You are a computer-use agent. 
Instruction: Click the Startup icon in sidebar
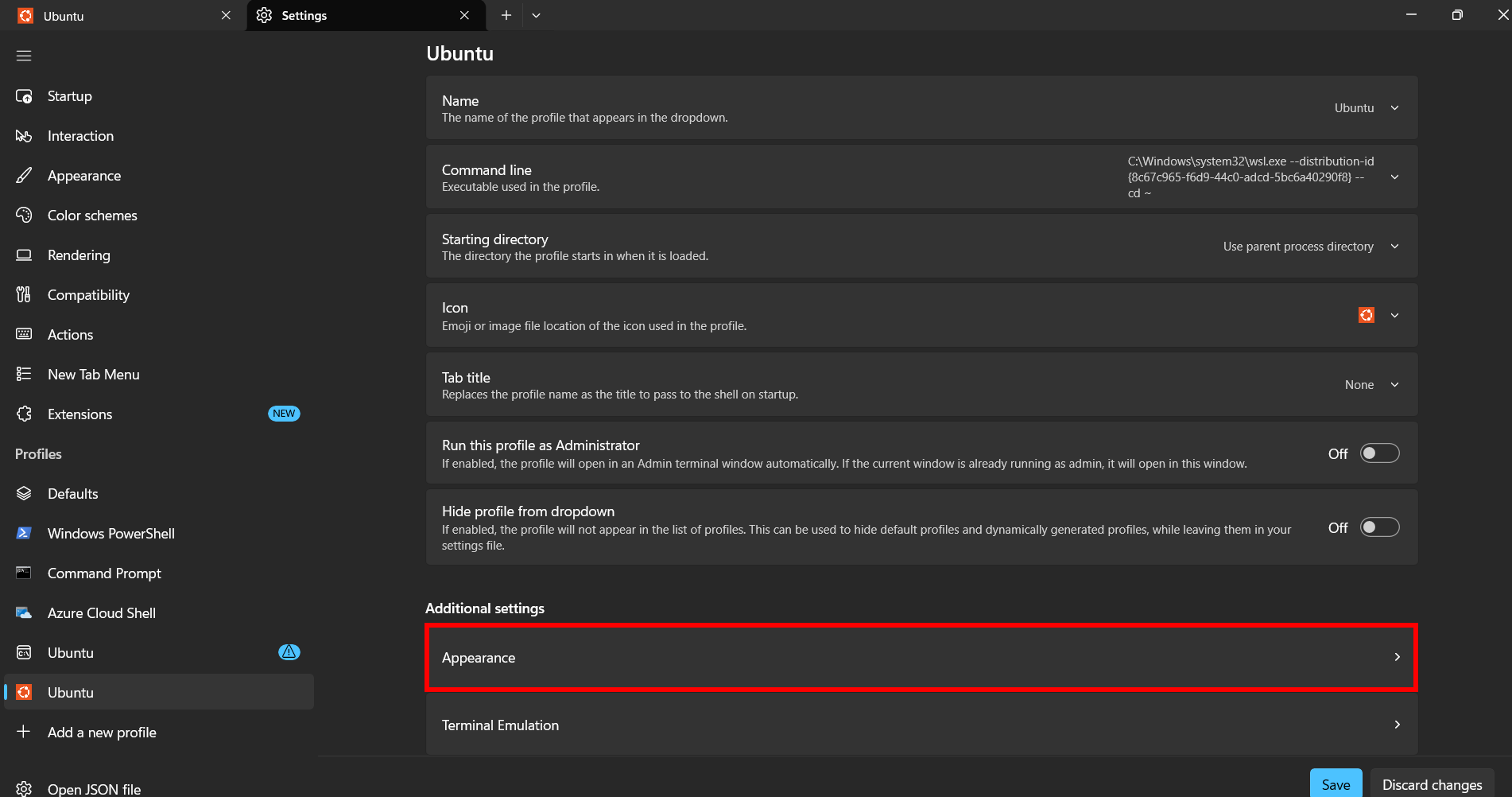coord(24,96)
